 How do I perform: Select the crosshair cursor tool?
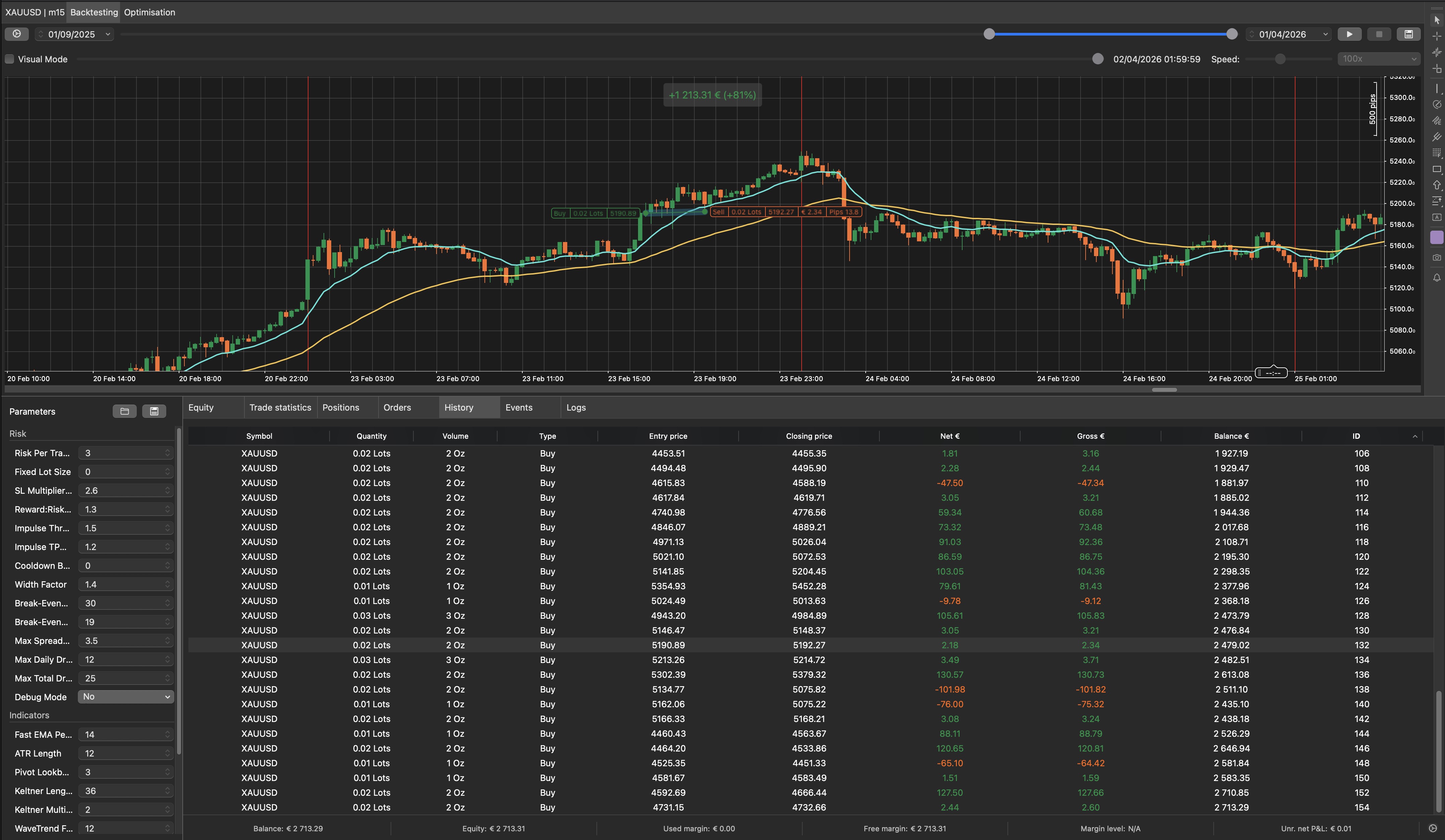click(x=1436, y=36)
